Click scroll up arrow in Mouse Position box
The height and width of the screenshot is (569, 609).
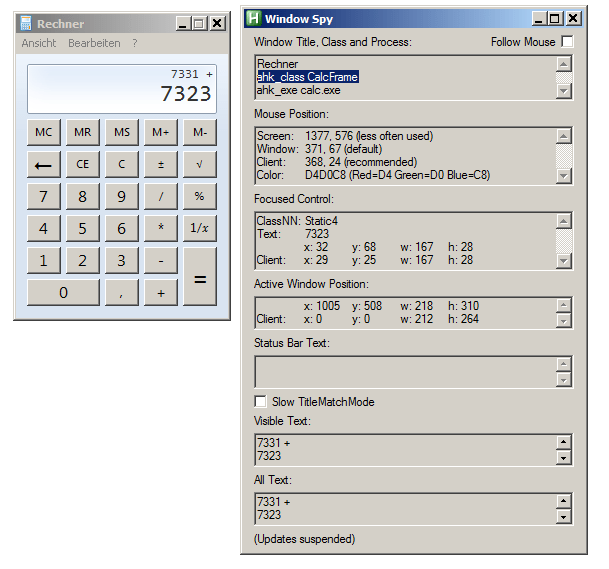click(x=564, y=136)
